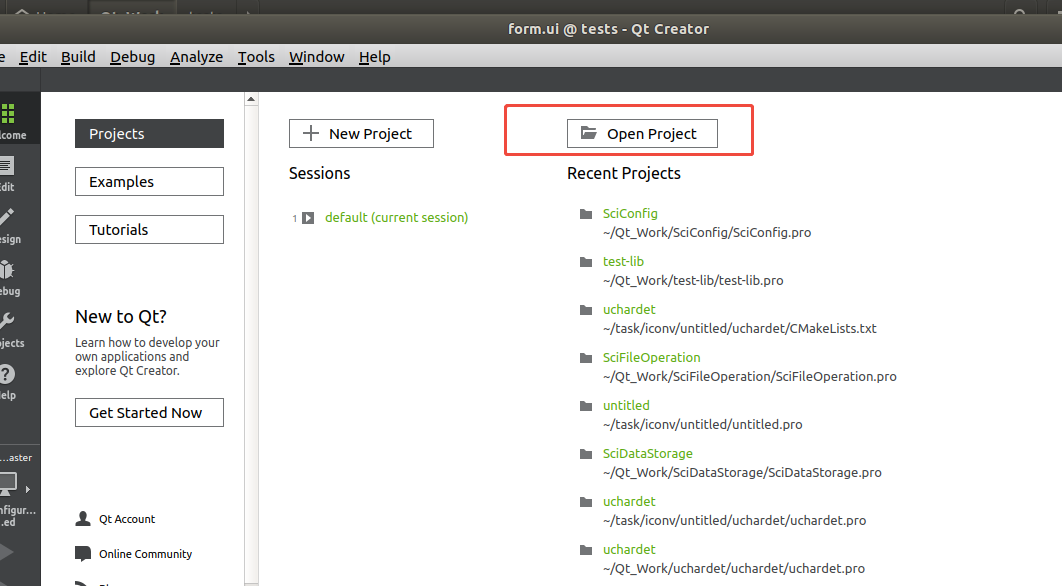Click folder icon beside untitled project
This screenshot has height=586, width=1062.
click(x=586, y=406)
